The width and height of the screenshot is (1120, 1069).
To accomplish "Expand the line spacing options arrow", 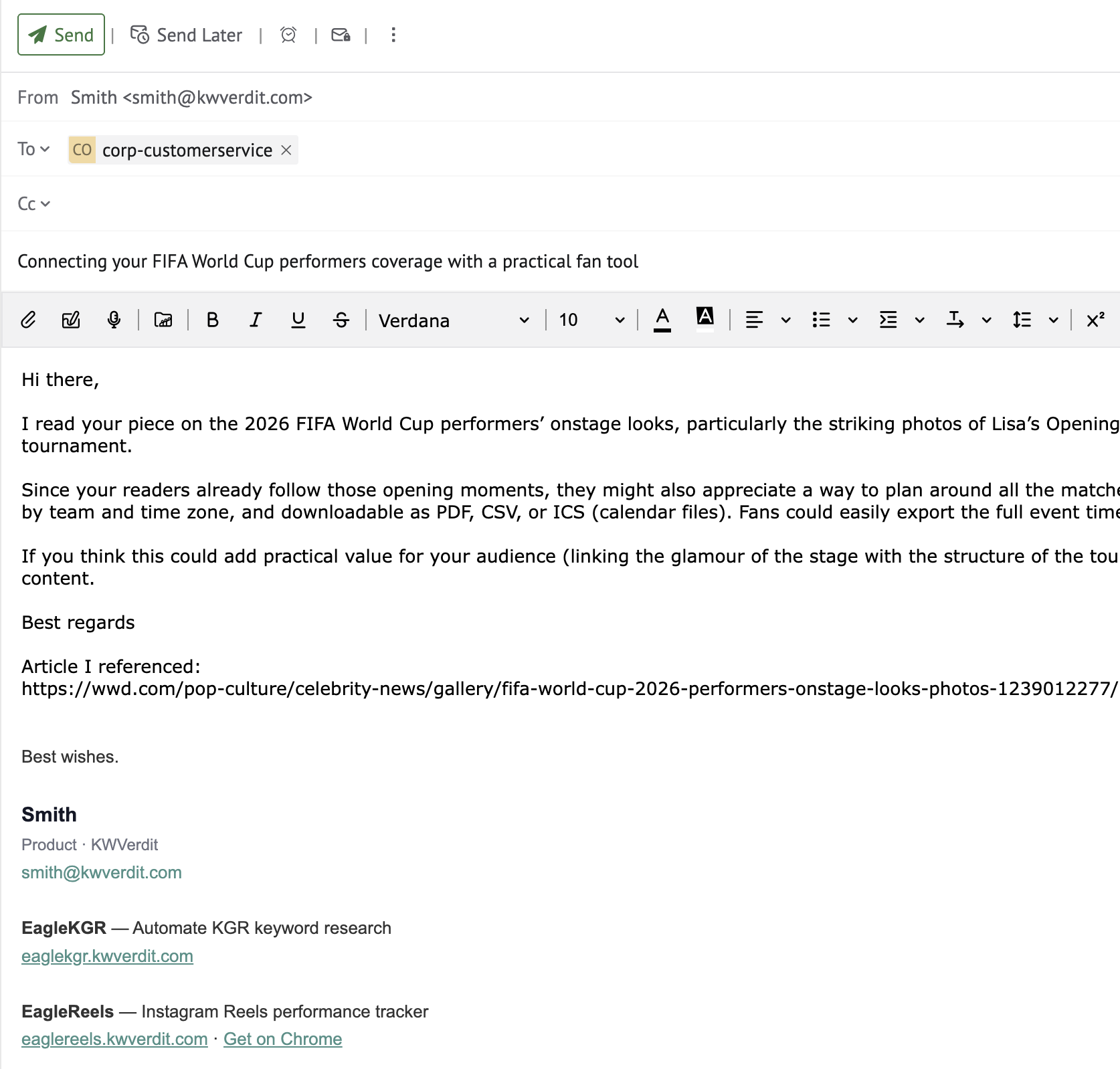I will point(1054,320).
